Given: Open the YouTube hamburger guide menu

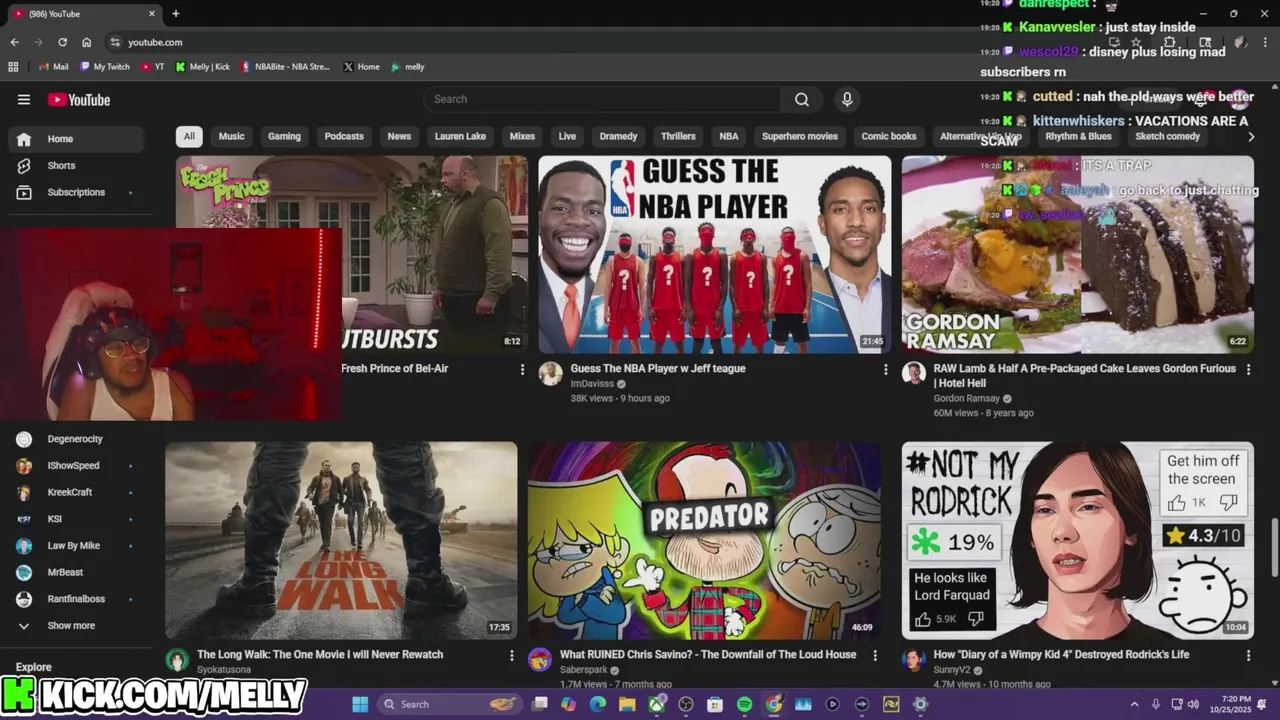Looking at the screenshot, I should pos(24,99).
